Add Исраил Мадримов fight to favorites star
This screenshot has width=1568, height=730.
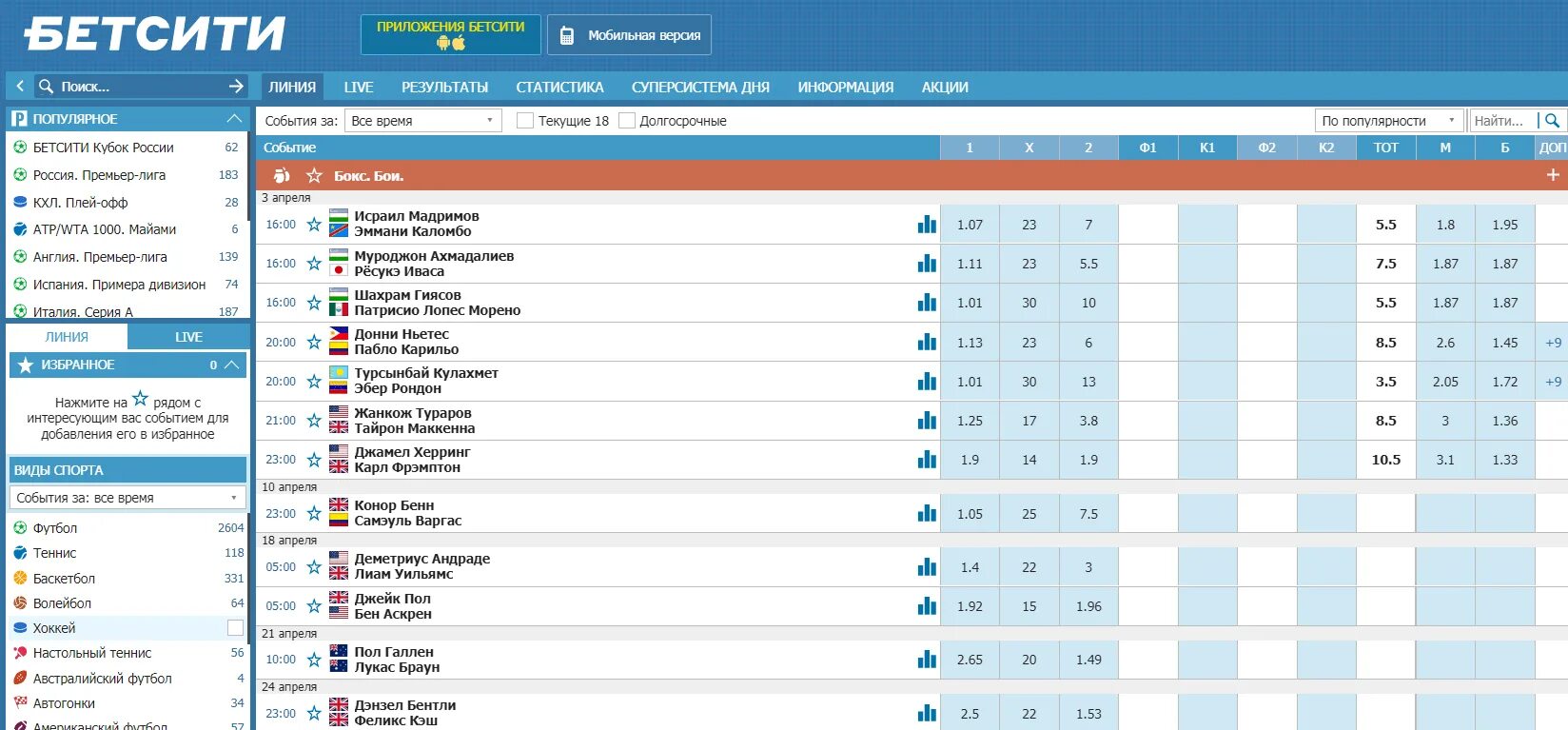coord(314,225)
